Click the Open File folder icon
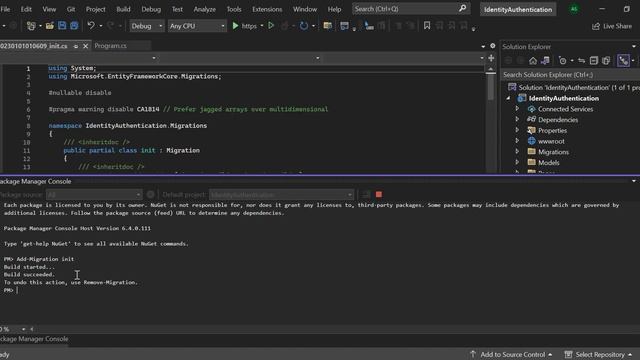 pos(49,26)
